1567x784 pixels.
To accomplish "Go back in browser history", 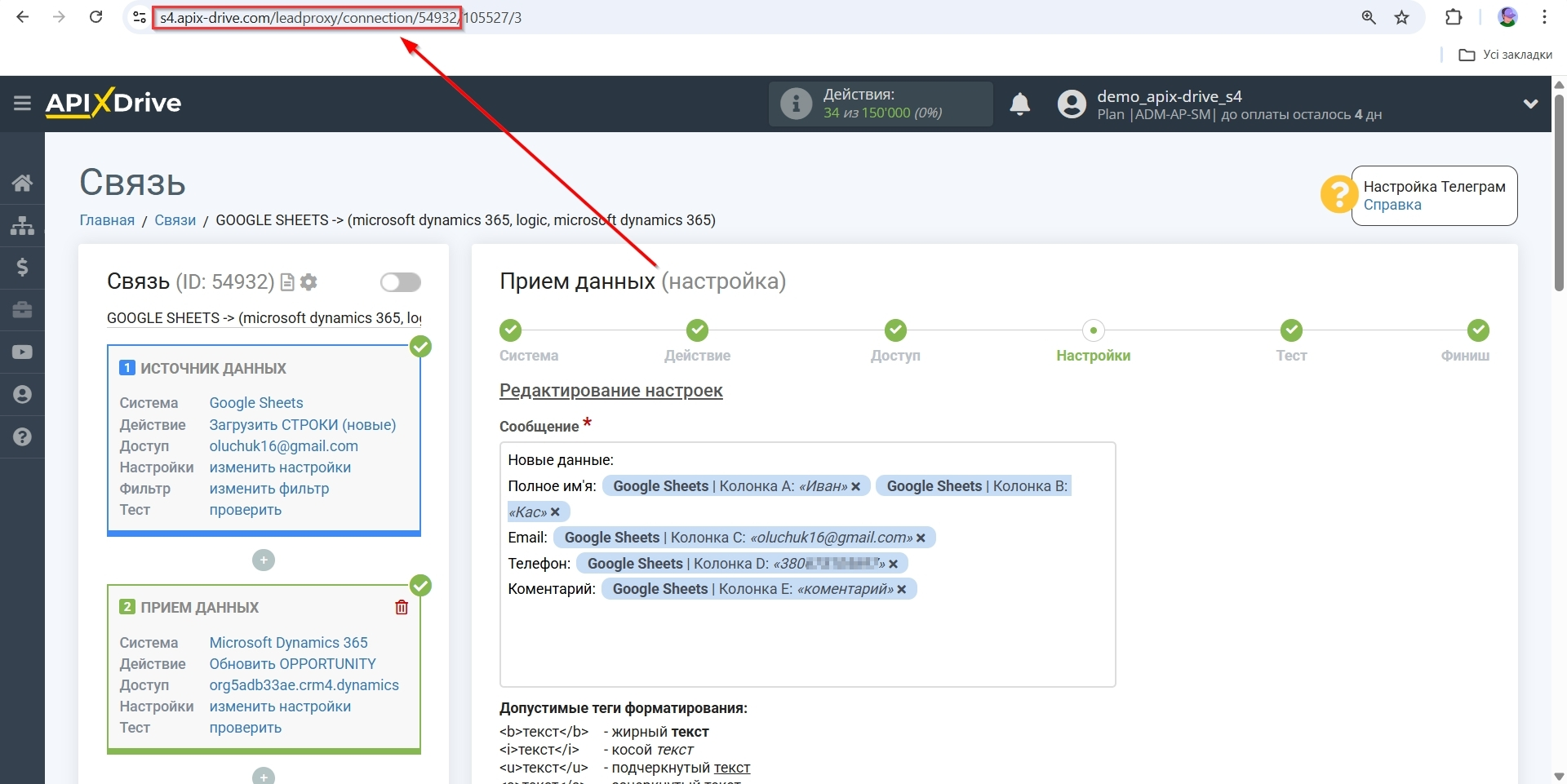I will [22, 17].
